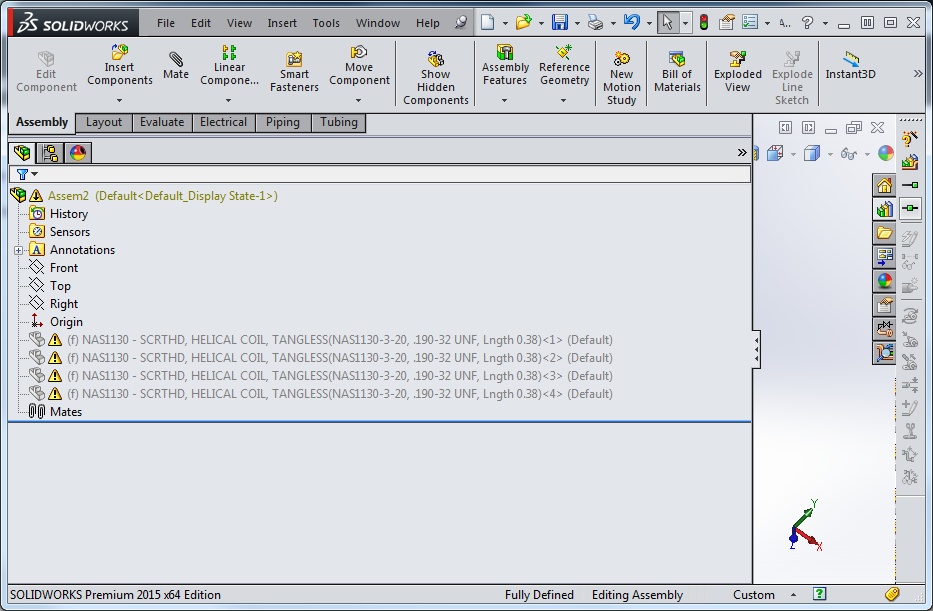
Task: Expand the manager pane tabs chevron
Action: 741,153
